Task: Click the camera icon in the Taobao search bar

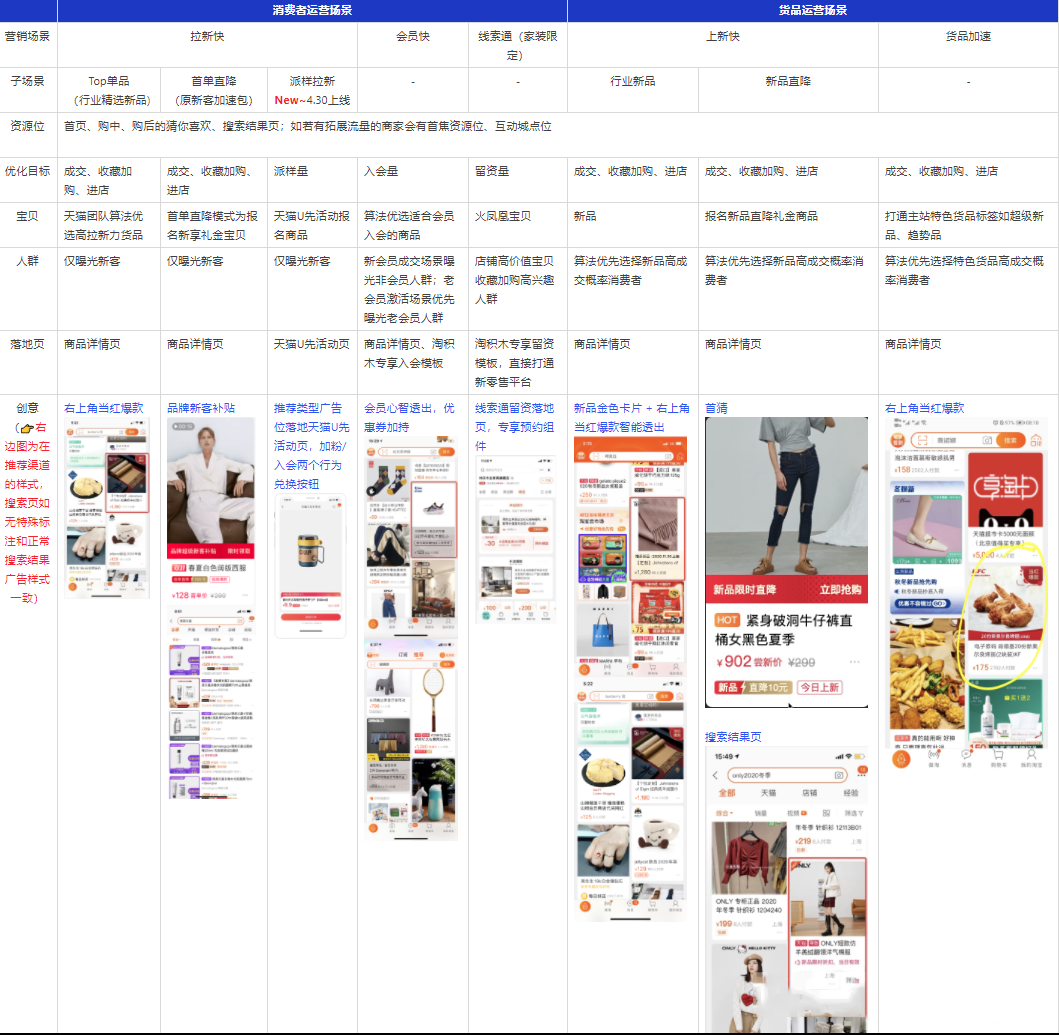Action: [987, 438]
